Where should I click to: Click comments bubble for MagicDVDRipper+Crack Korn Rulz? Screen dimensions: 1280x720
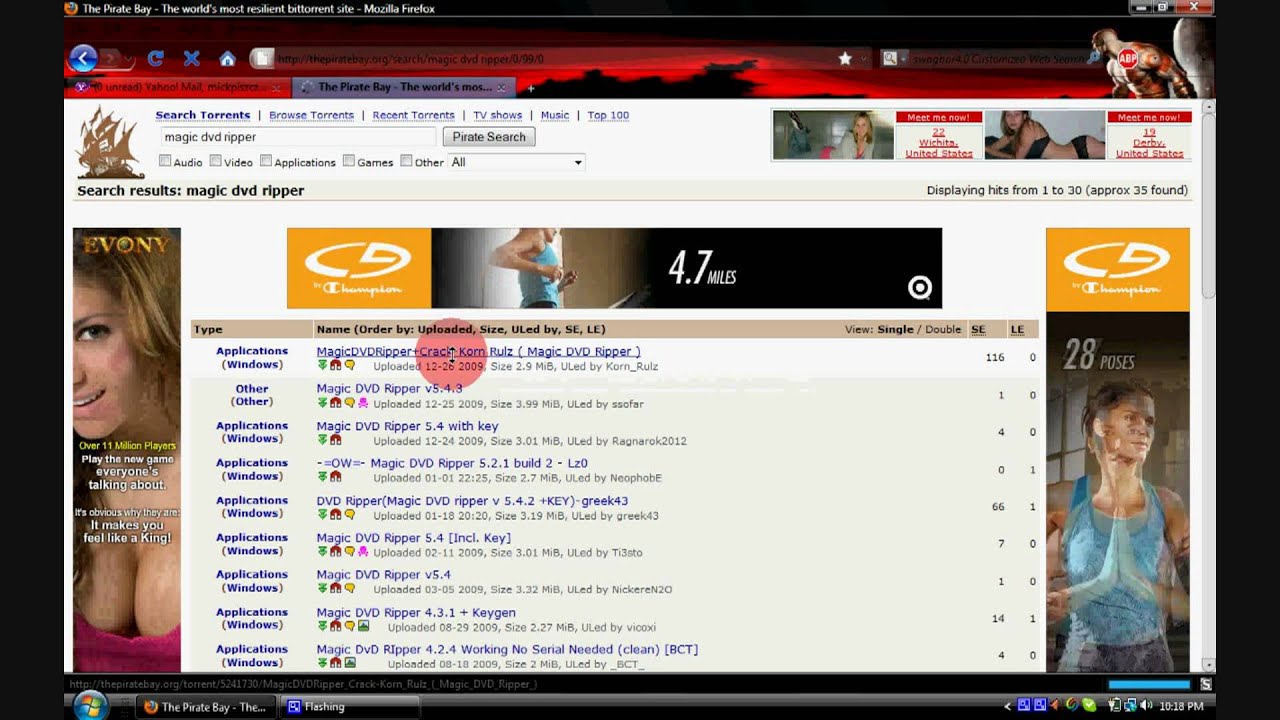click(x=349, y=366)
